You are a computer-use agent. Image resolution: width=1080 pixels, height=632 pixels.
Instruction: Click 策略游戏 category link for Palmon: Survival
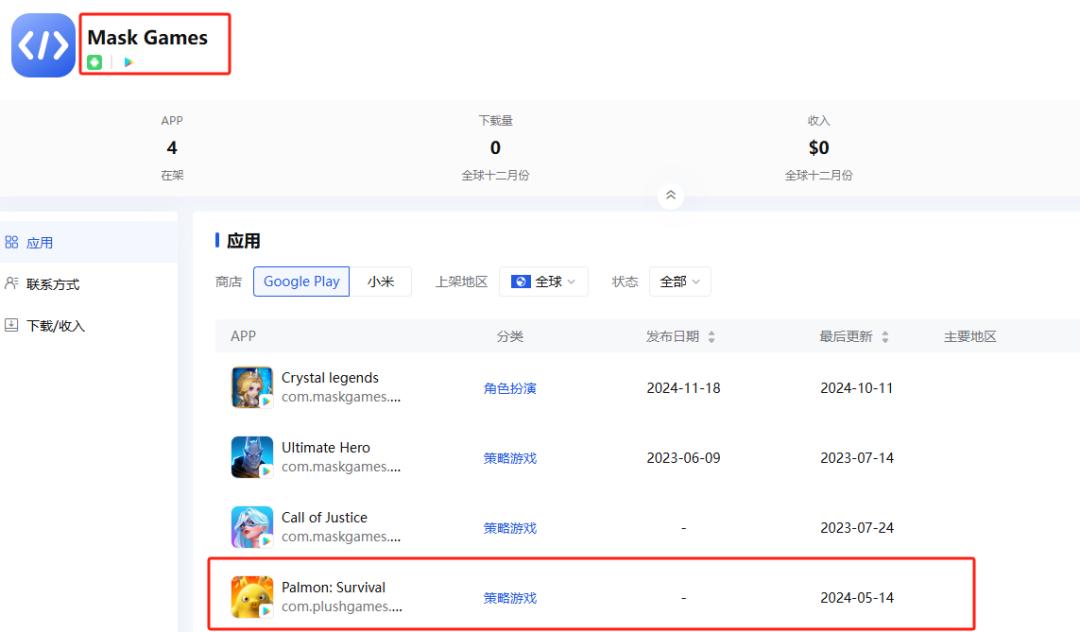coord(510,598)
